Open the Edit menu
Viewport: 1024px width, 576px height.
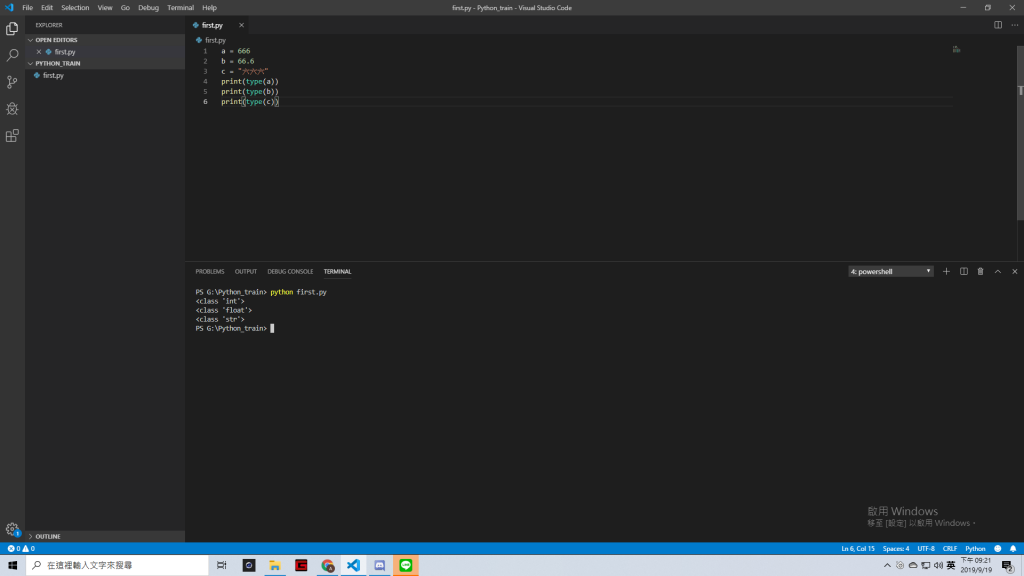pyautogui.click(x=47, y=8)
